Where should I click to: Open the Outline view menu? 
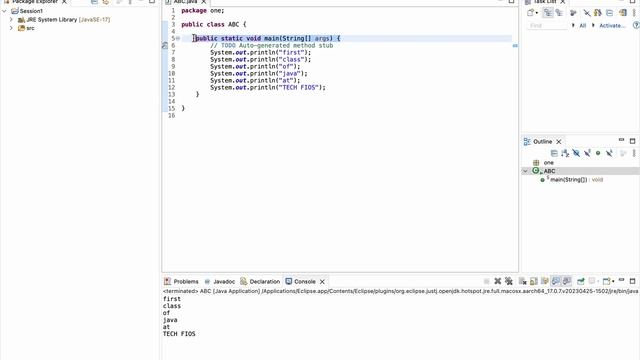(x=634, y=153)
